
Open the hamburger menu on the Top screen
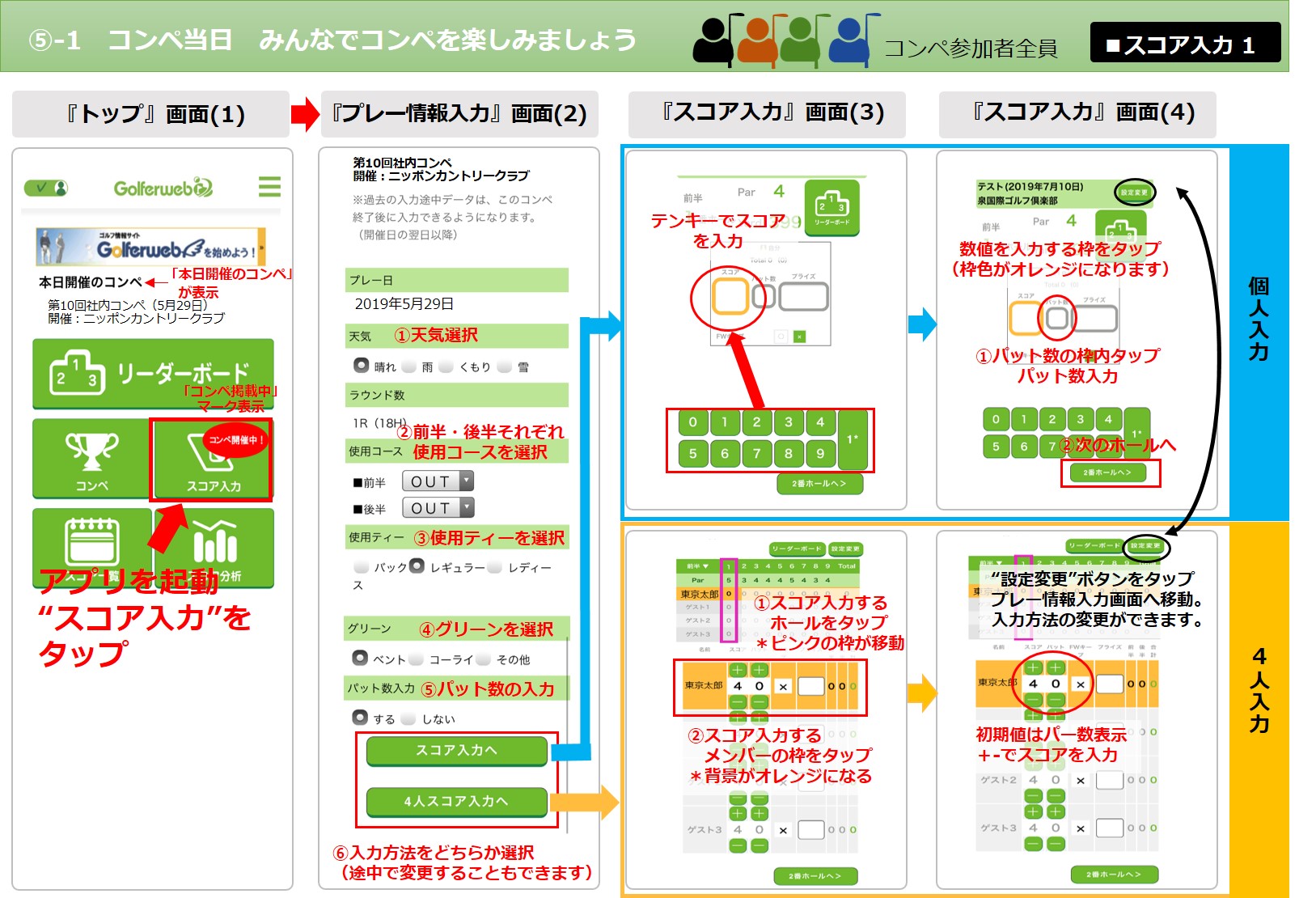pyautogui.click(x=269, y=187)
